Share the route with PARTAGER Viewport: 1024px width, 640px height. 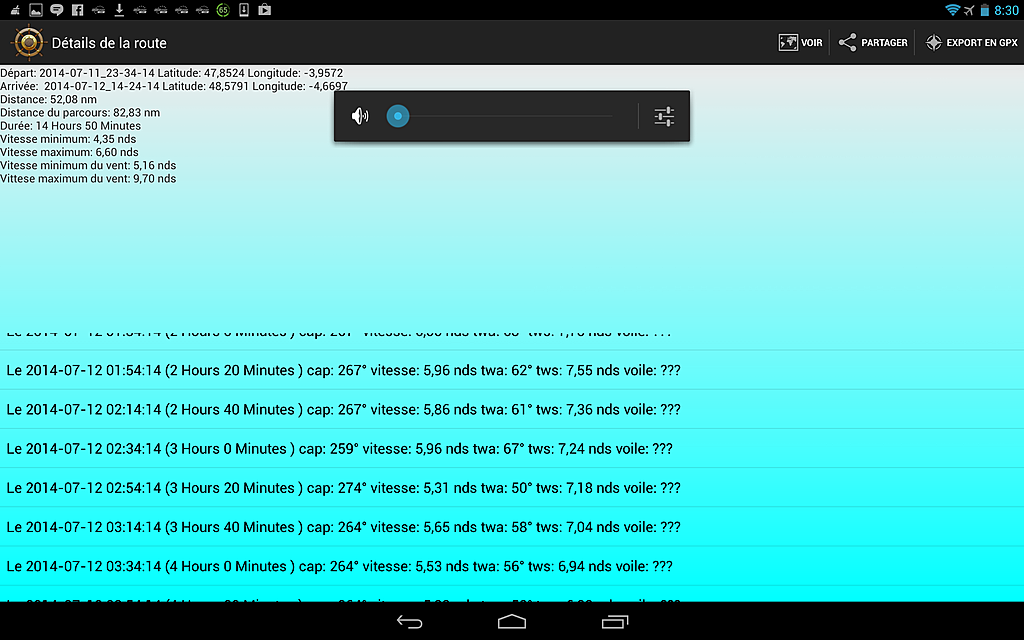[x=872, y=42]
